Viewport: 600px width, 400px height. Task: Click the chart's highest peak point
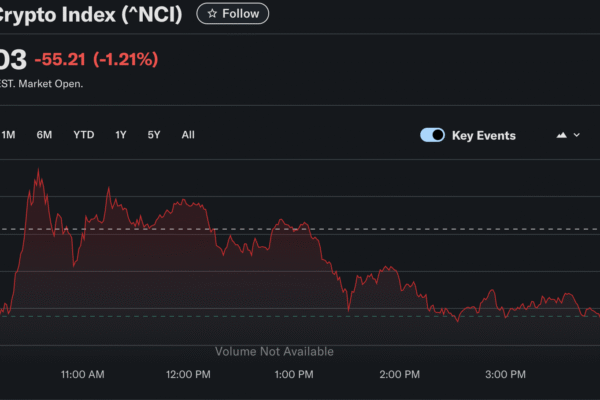[x=39, y=171]
